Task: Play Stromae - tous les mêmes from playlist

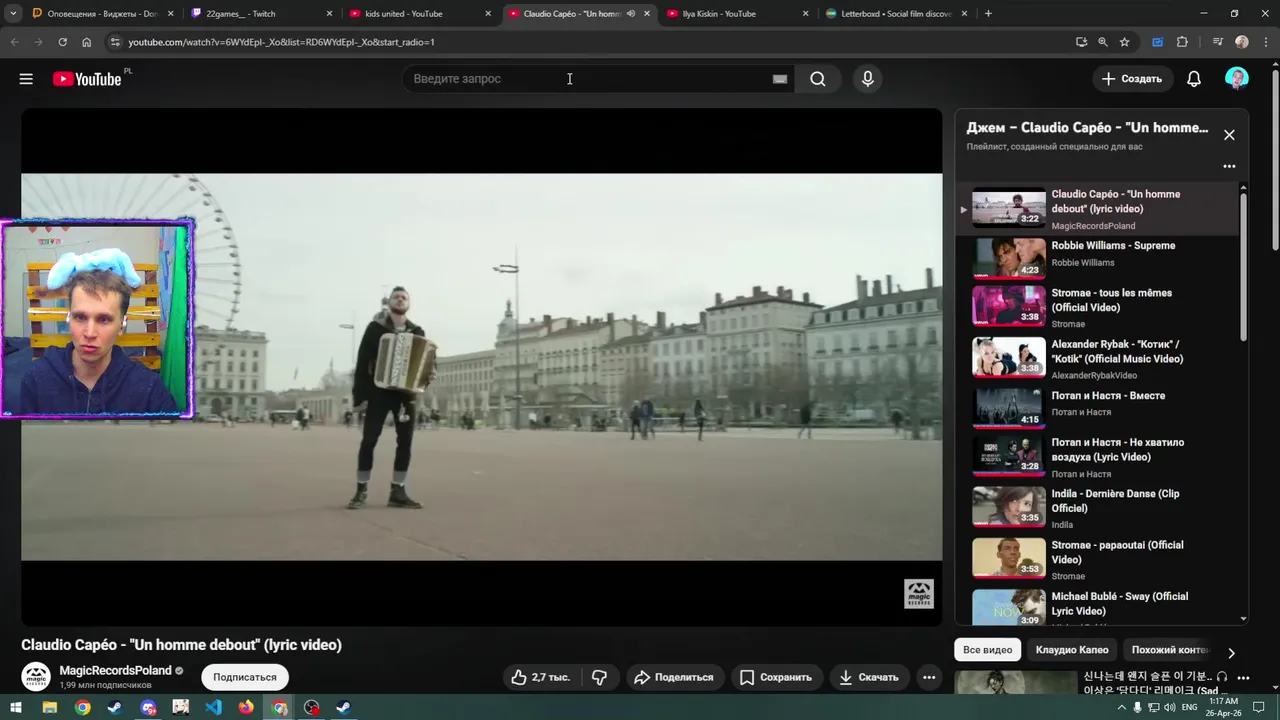Action: (x=1097, y=307)
